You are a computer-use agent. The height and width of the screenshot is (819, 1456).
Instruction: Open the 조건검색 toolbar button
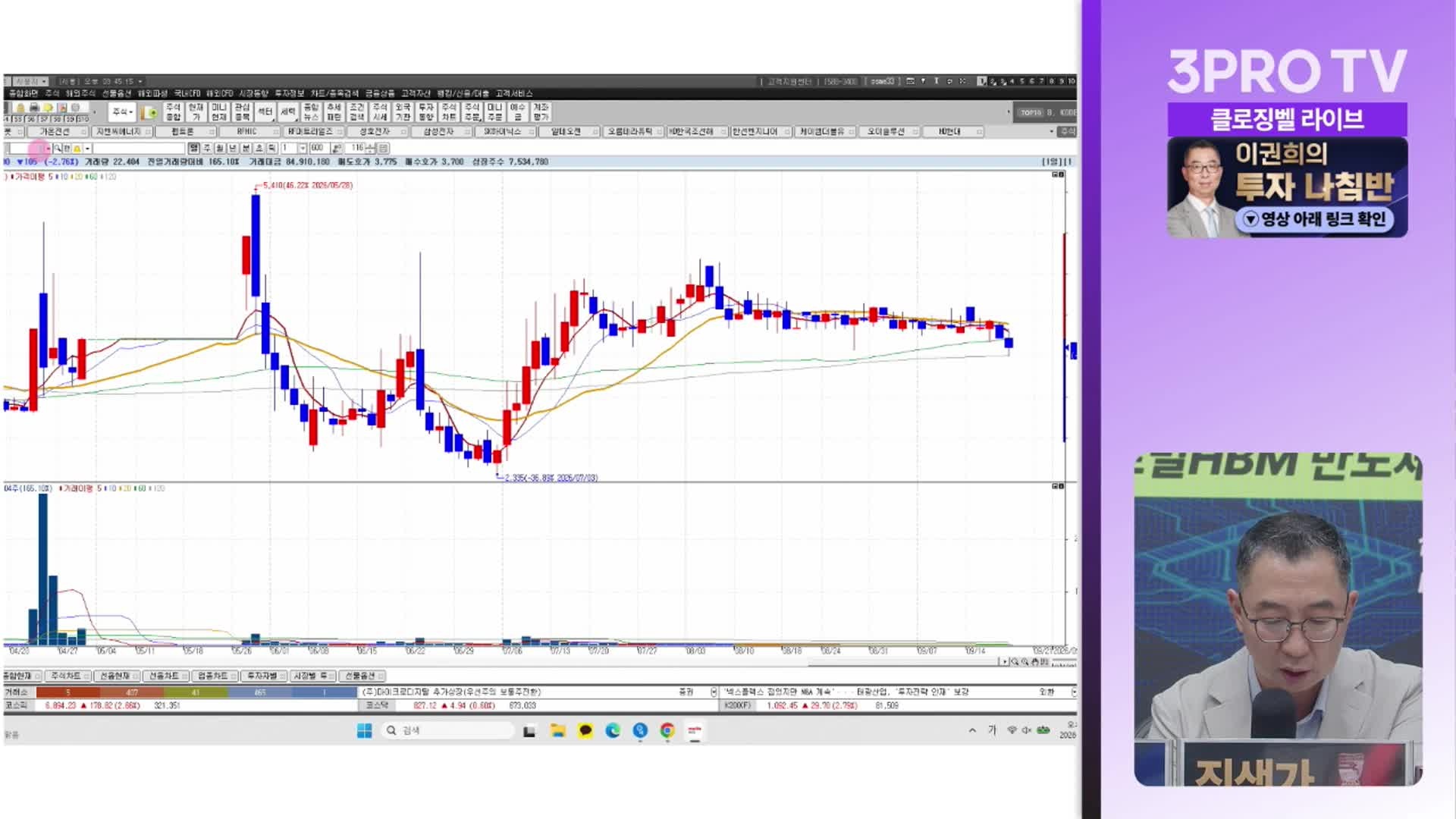tap(357, 112)
